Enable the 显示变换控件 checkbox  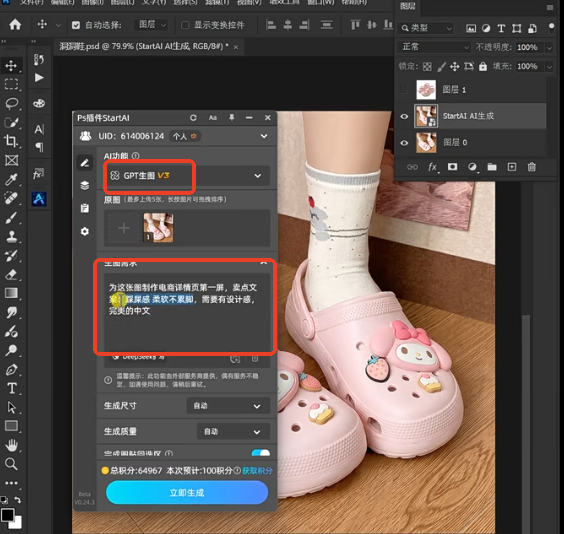coord(185,25)
